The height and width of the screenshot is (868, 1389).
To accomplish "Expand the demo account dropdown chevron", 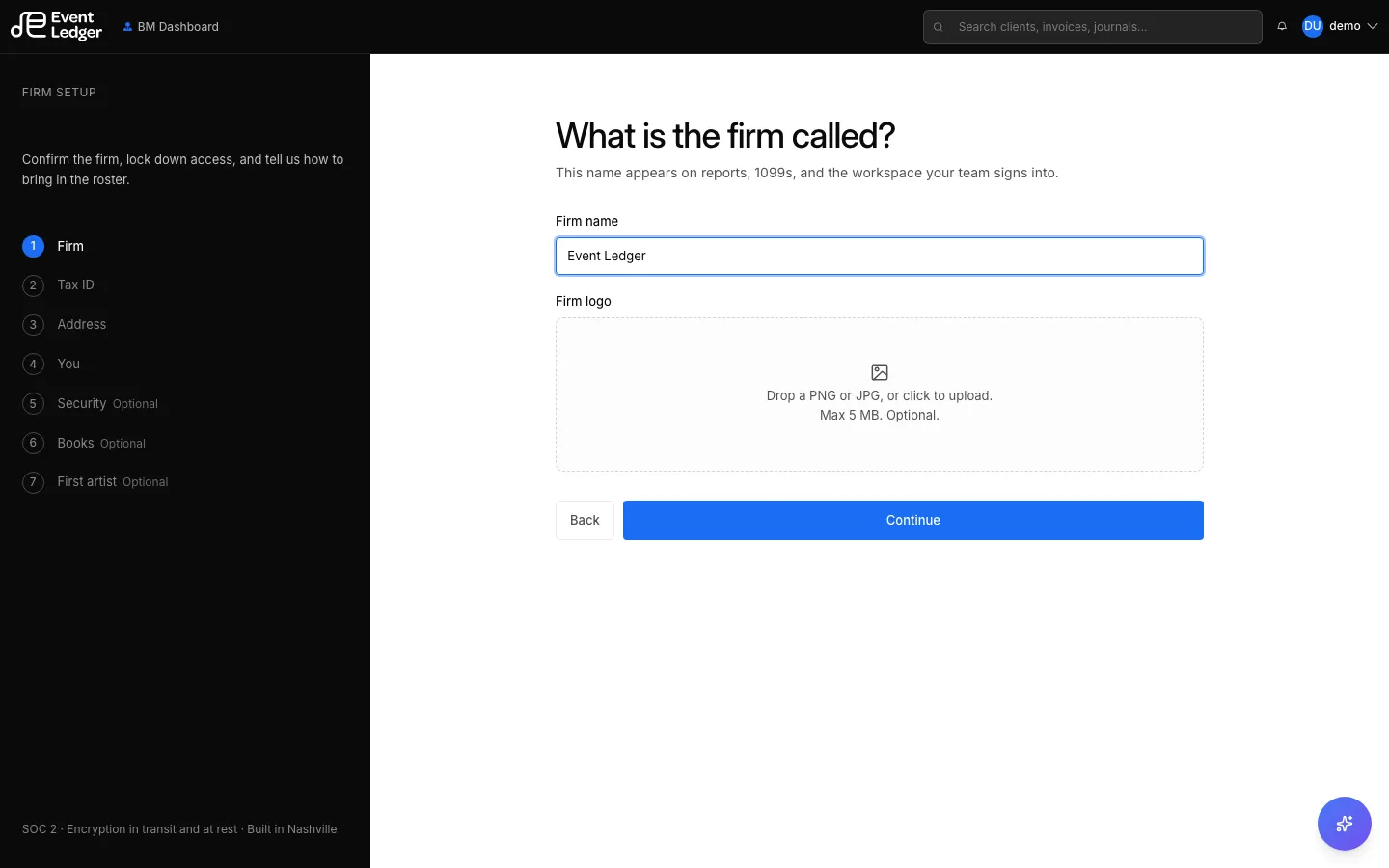I will tap(1373, 27).
